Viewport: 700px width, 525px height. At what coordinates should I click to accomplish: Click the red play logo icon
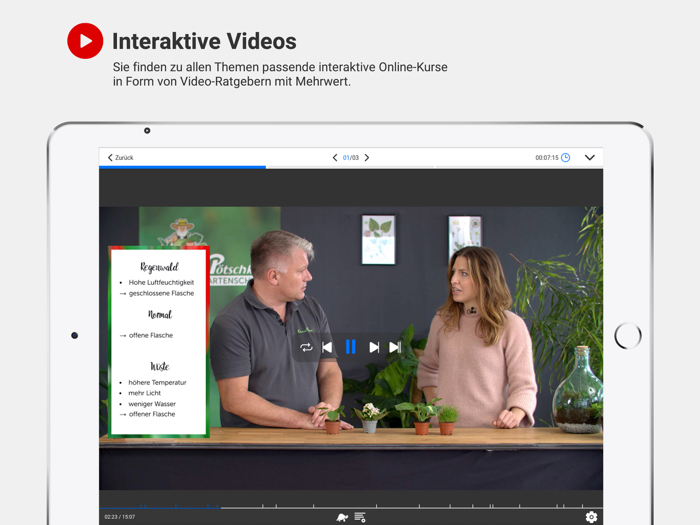(x=85, y=41)
